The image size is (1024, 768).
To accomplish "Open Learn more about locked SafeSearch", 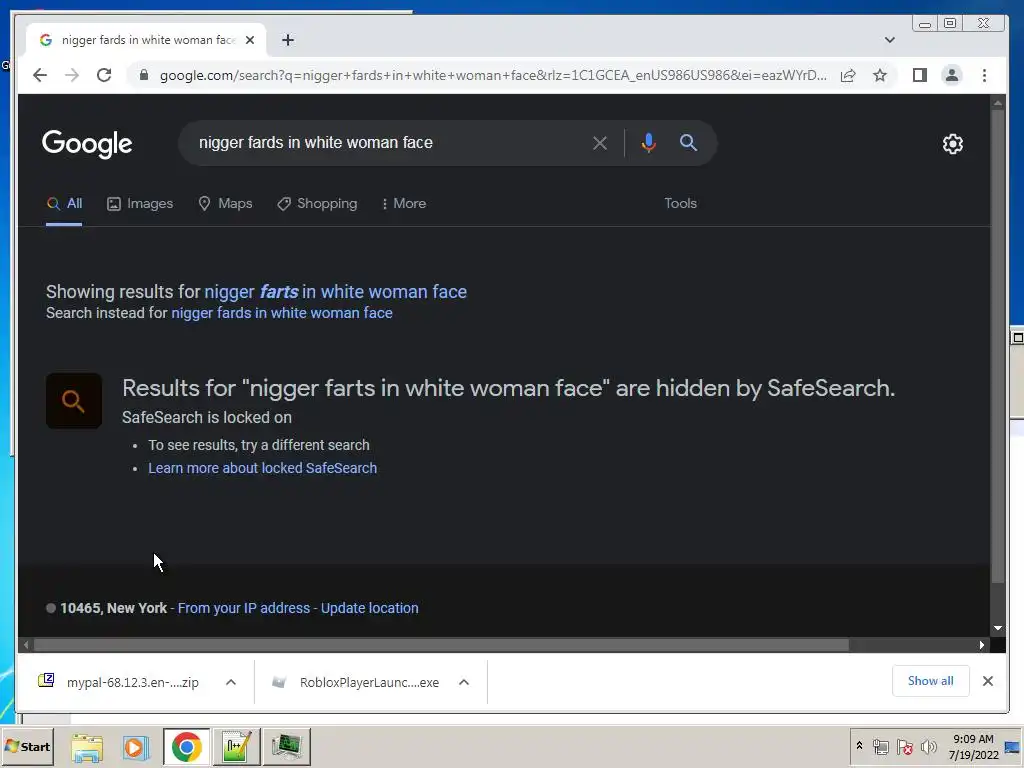I will (x=263, y=468).
